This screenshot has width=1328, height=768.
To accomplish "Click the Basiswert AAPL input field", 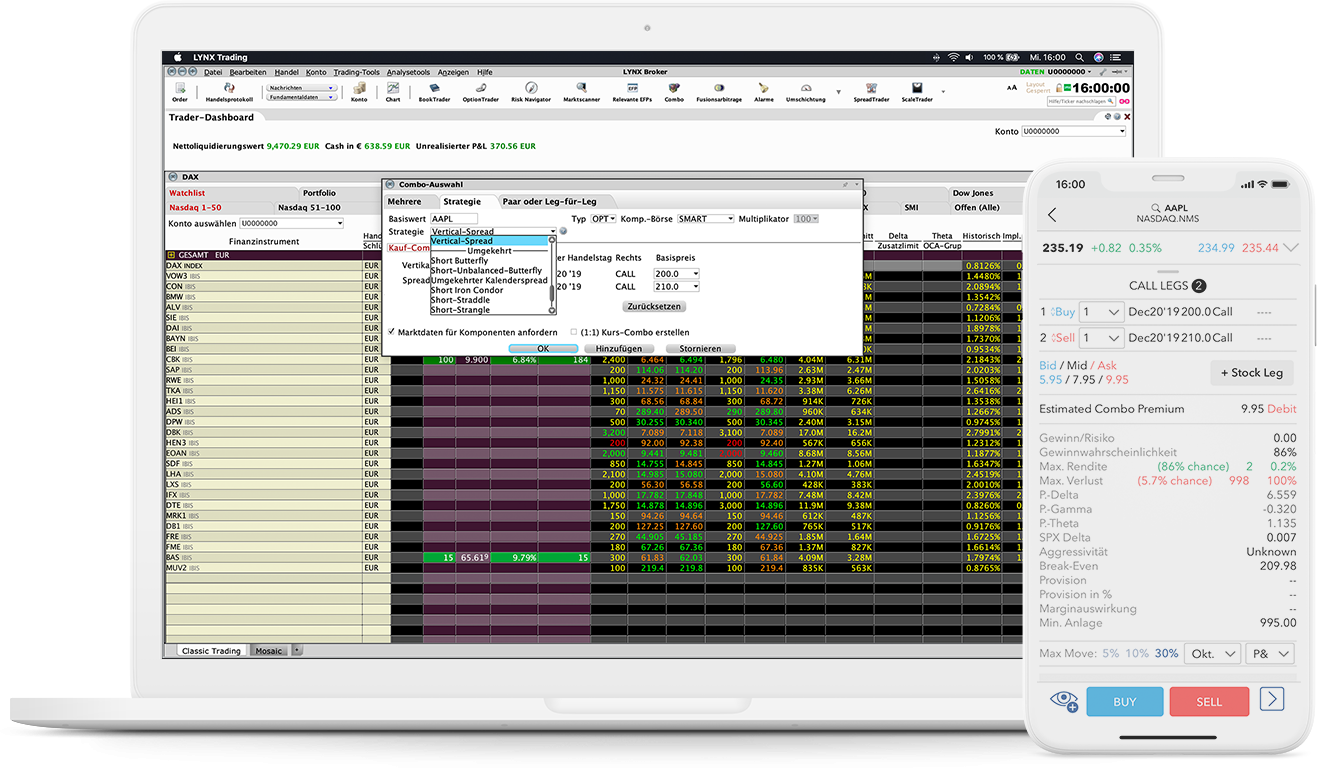I will click(x=454, y=218).
